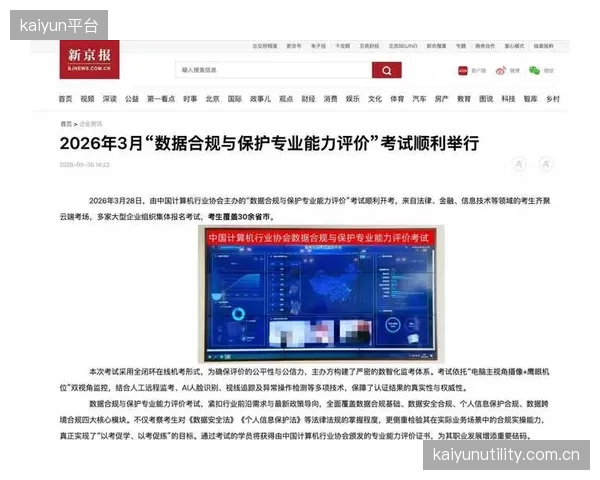
Task: Click the 首页 breadcrumb link
Action: 66,124
